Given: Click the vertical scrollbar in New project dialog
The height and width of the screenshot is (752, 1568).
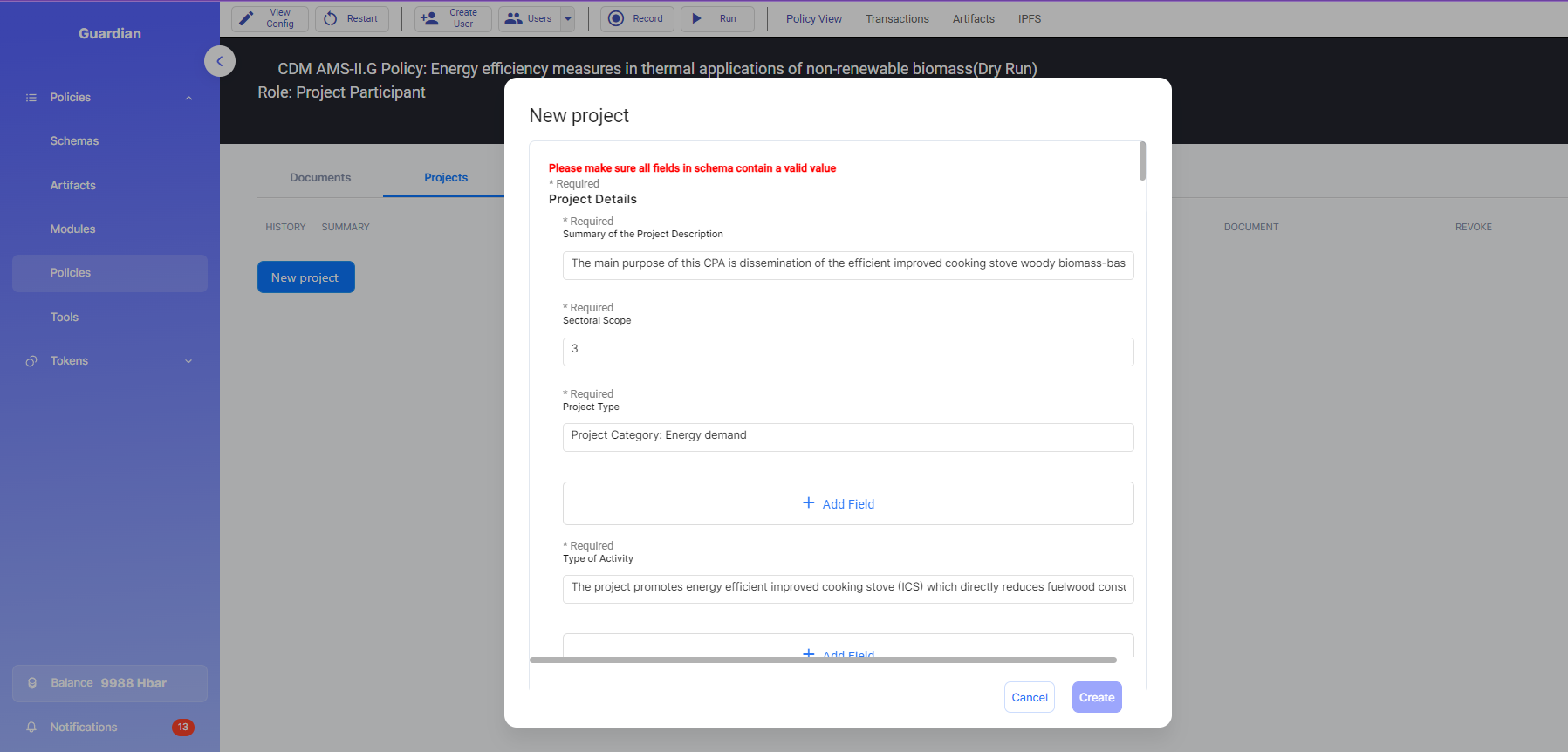Looking at the screenshot, I should [1142, 161].
